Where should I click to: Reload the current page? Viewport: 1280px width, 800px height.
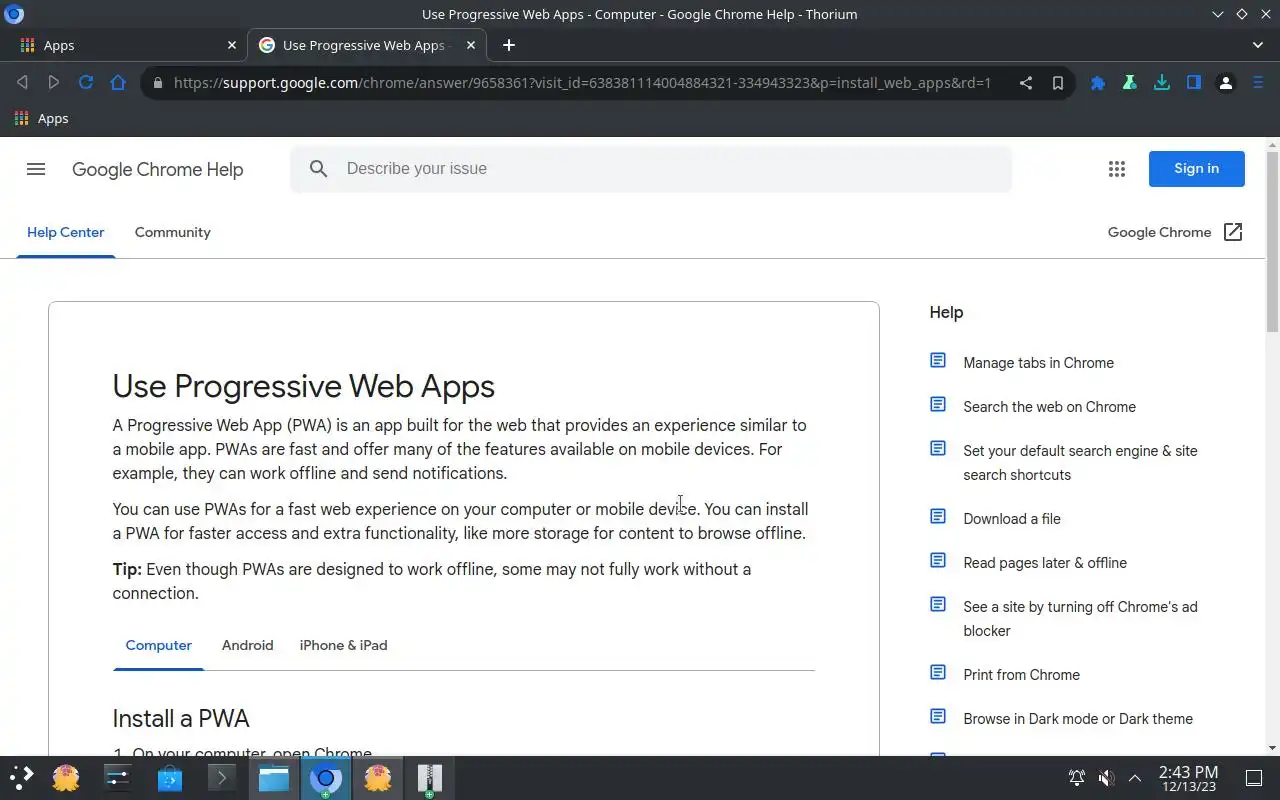tap(86, 83)
